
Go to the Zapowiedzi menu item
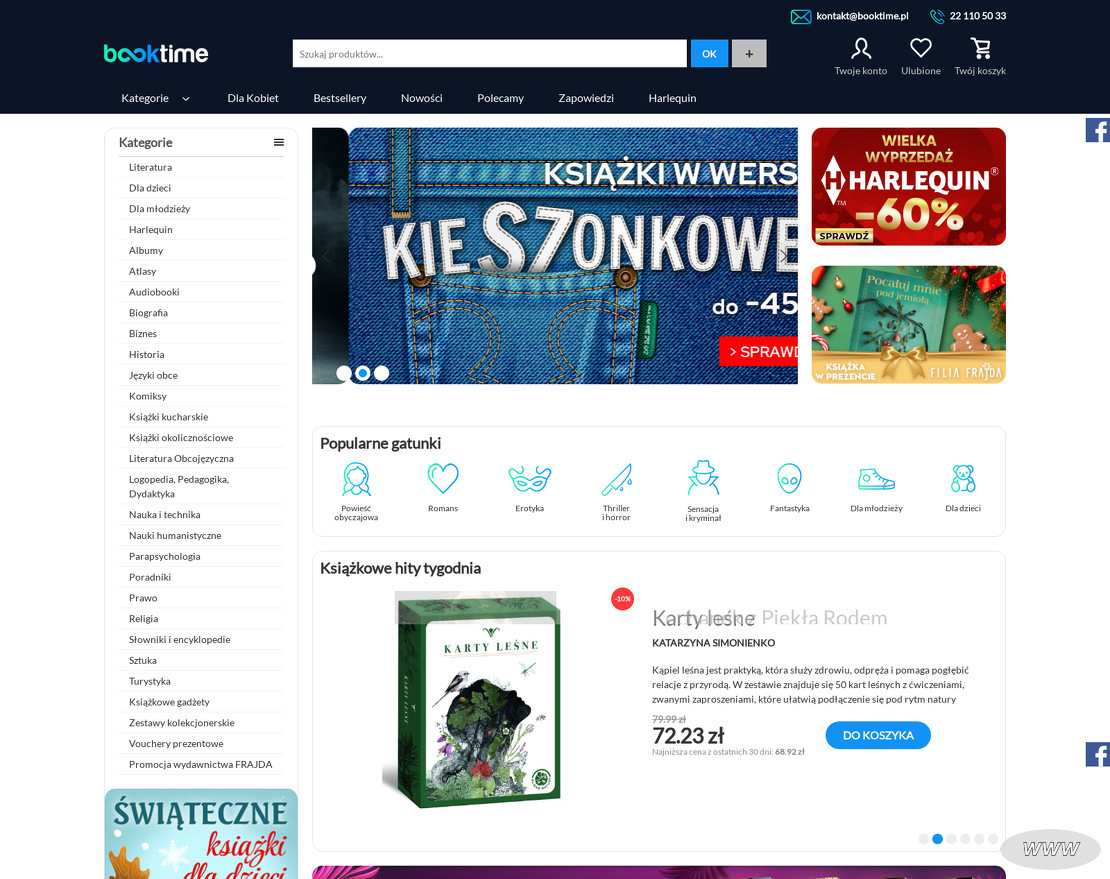click(586, 98)
